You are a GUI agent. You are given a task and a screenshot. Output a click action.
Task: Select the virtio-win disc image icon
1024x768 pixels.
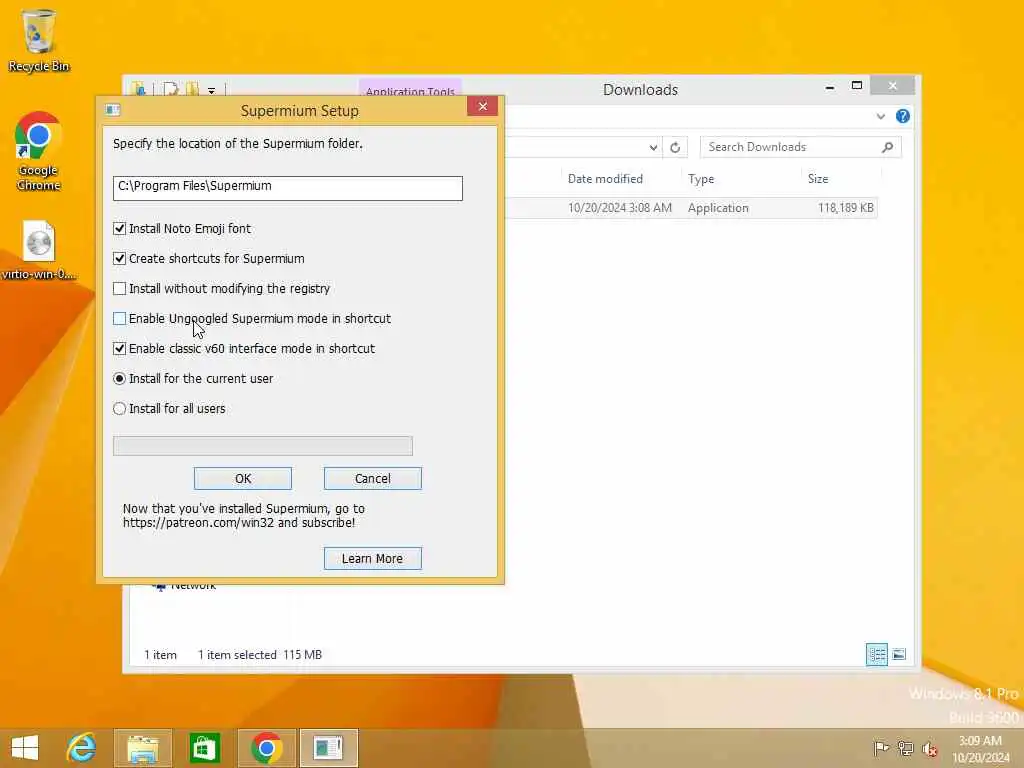tap(38, 251)
